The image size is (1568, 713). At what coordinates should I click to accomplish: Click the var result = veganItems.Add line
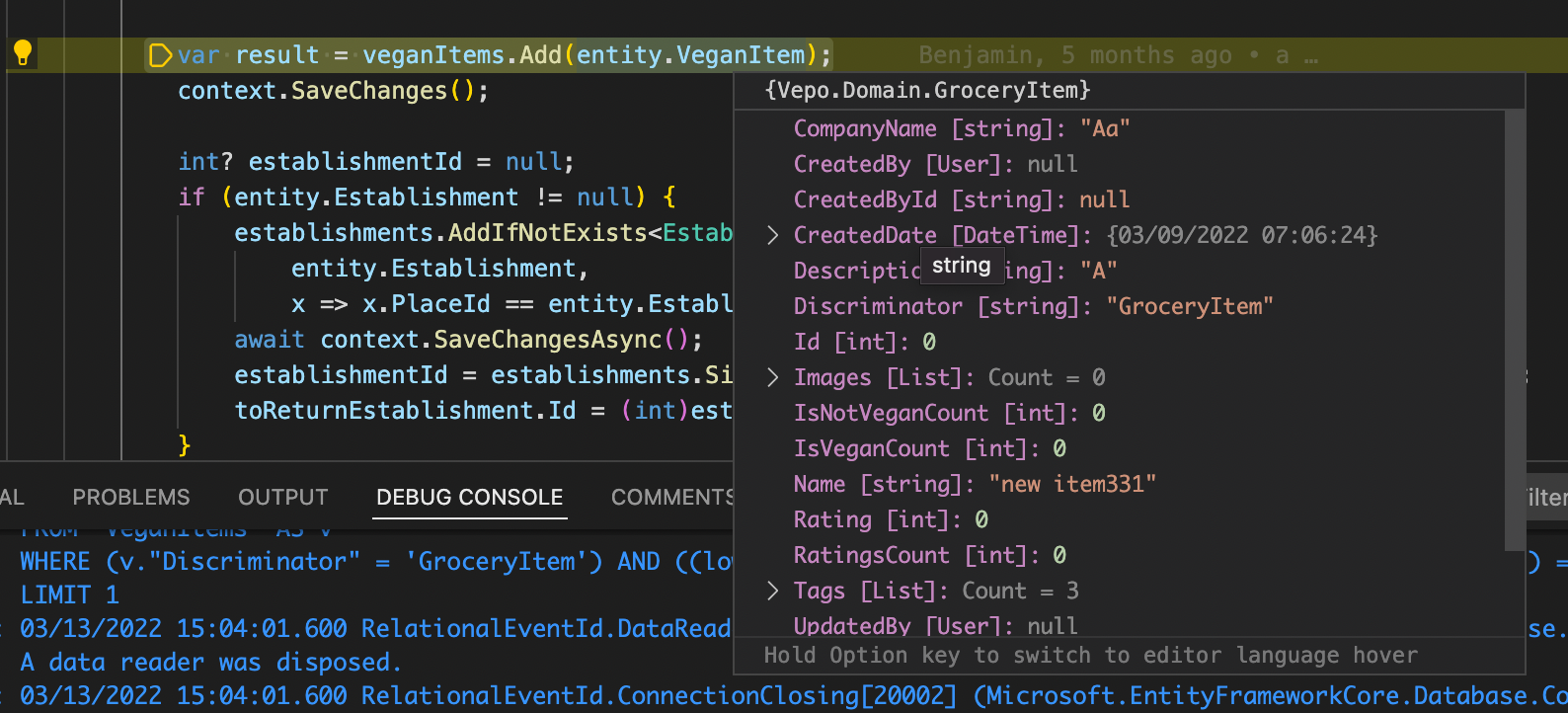[505, 55]
